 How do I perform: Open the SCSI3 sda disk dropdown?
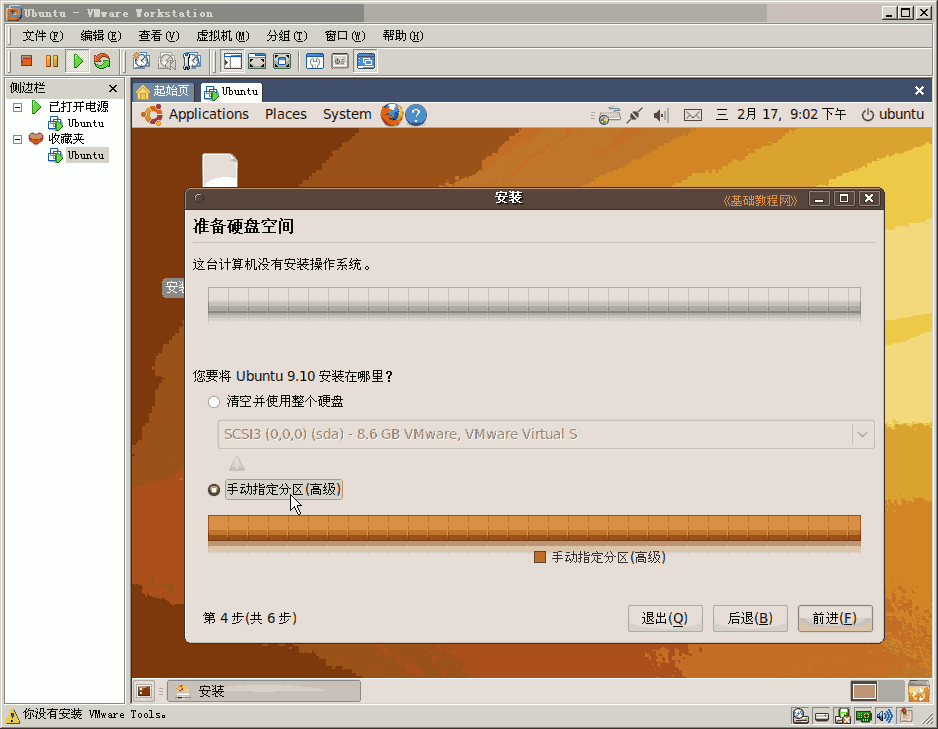(x=546, y=434)
